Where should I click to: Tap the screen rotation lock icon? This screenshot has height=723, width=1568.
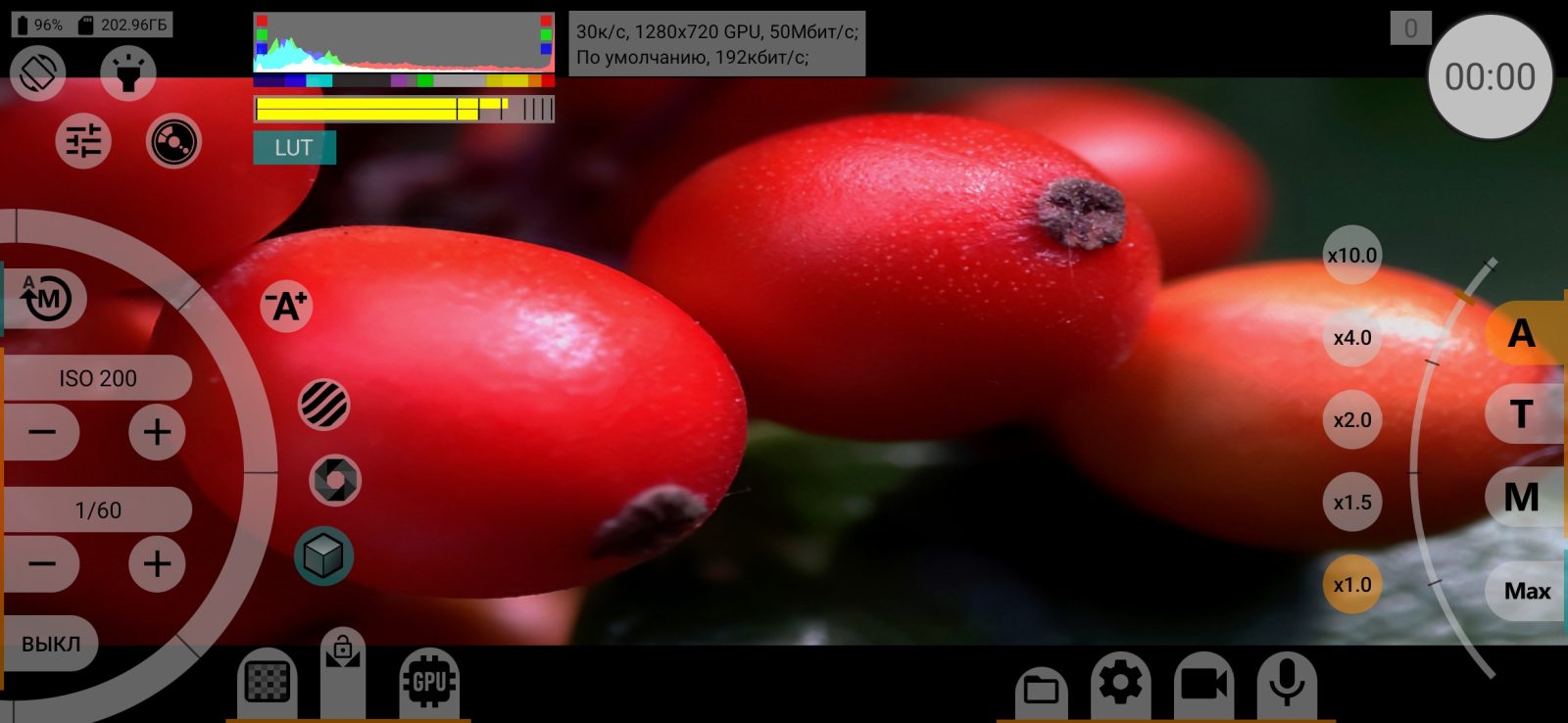click(x=38, y=72)
